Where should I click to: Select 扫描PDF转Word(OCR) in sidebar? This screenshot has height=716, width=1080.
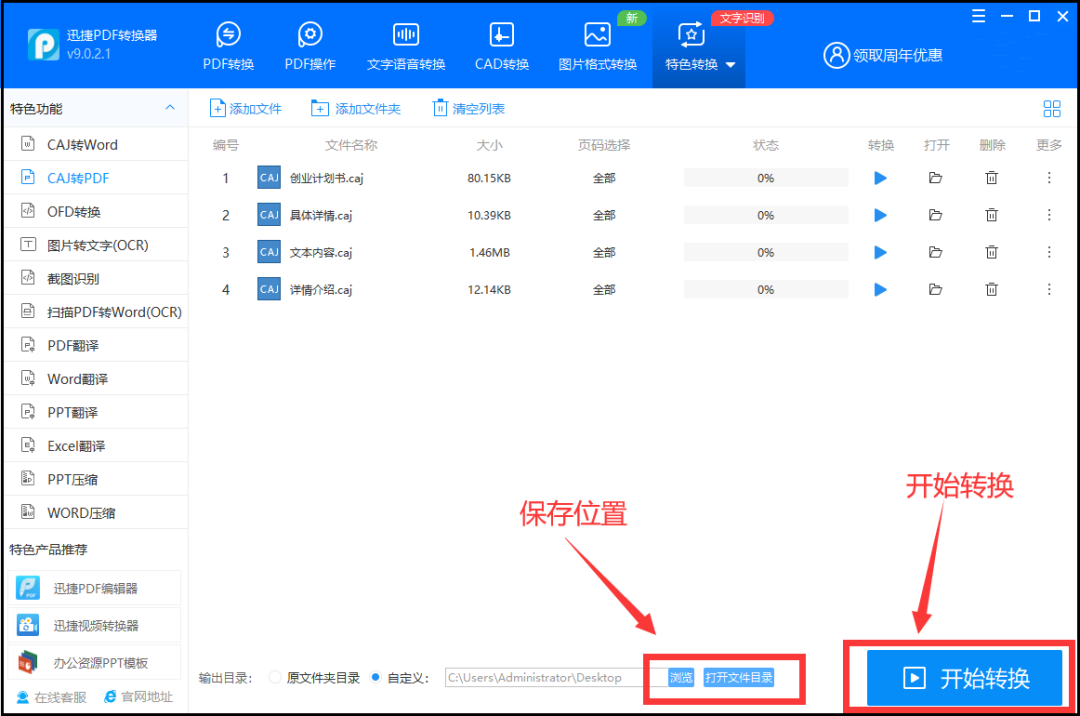click(x=96, y=312)
